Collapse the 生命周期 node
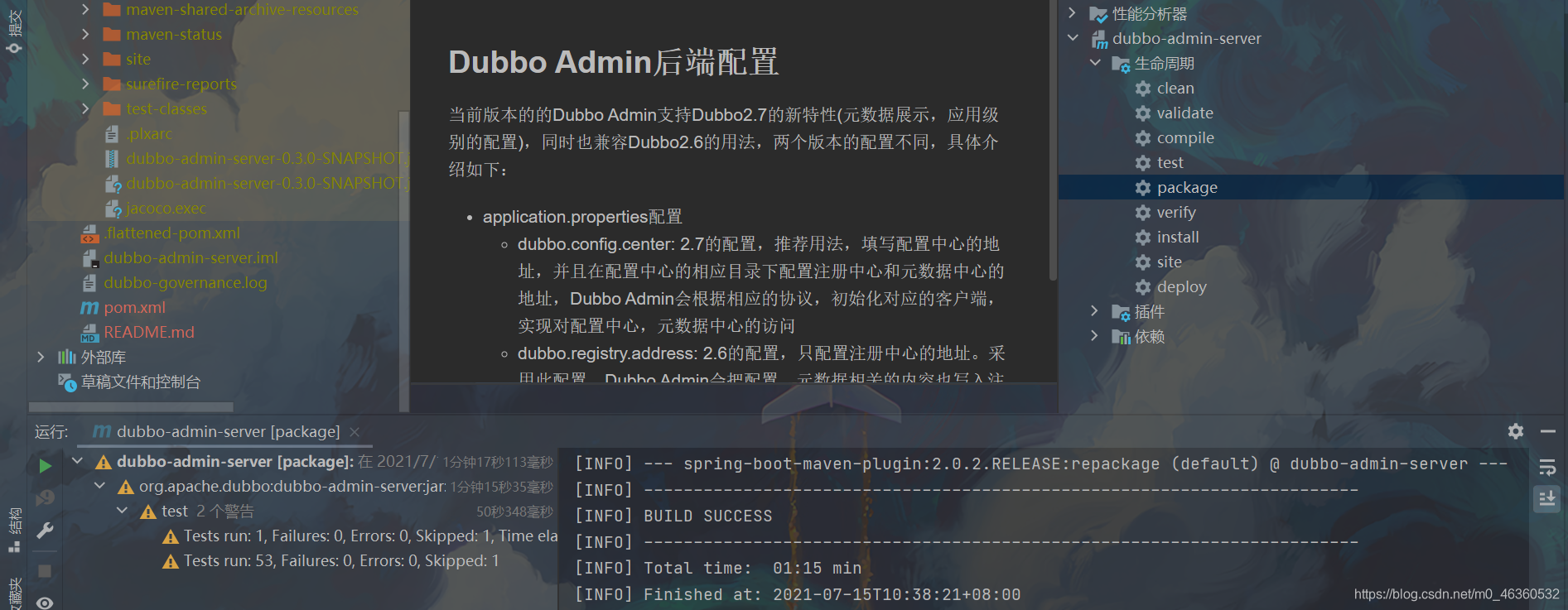The width and height of the screenshot is (1568, 610). (x=1095, y=63)
